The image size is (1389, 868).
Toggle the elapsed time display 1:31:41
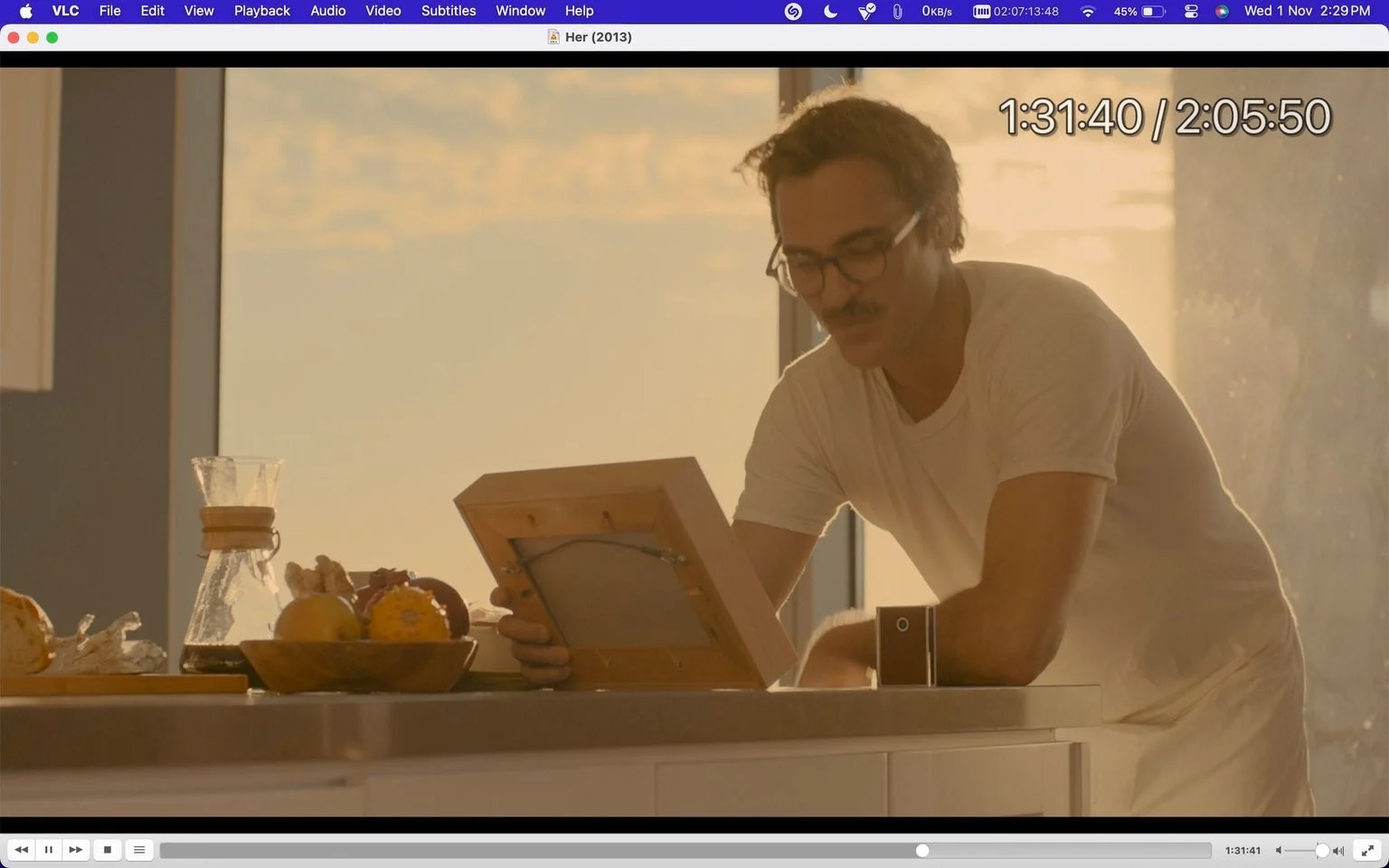pyautogui.click(x=1243, y=851)
